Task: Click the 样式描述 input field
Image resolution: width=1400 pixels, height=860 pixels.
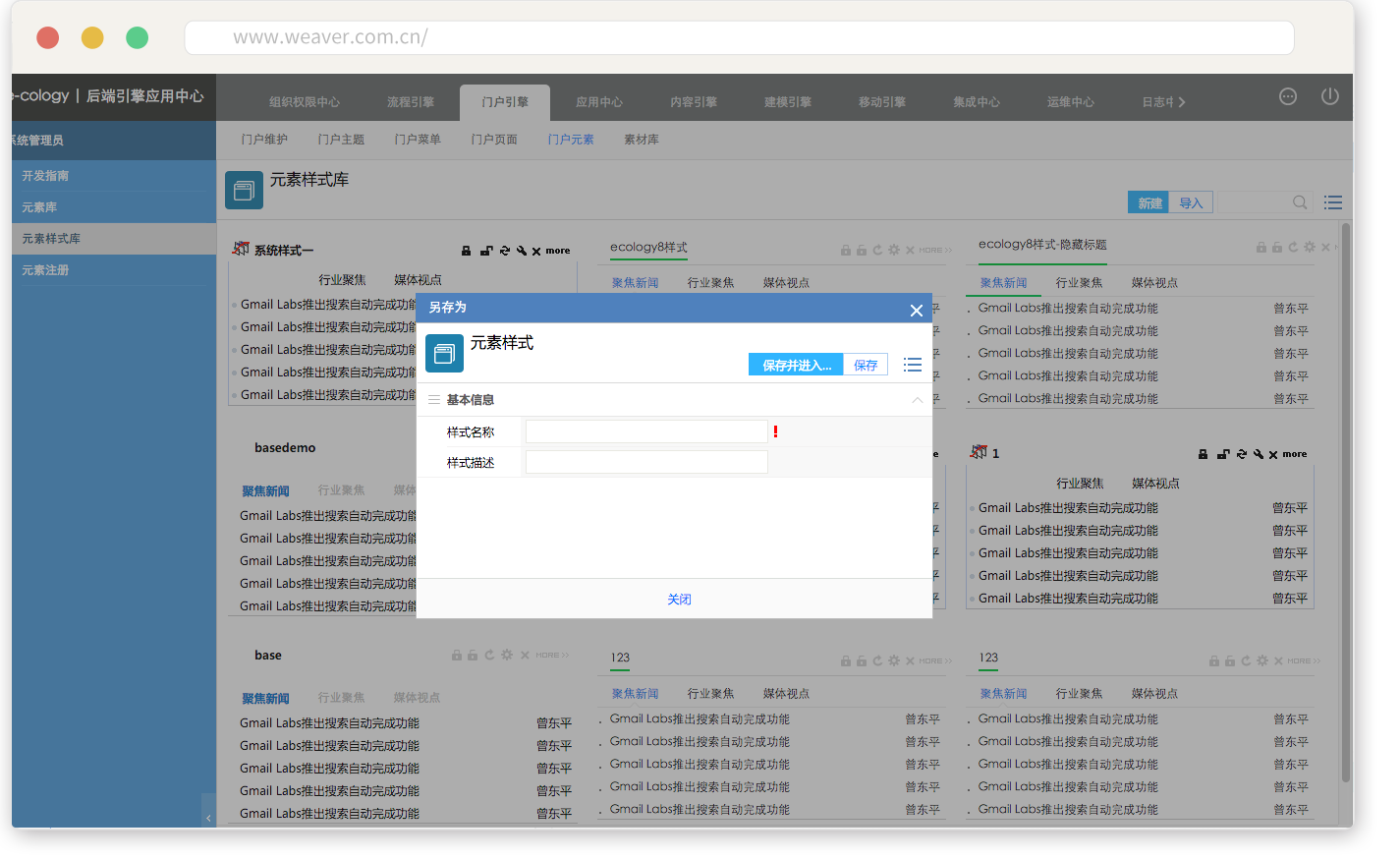Action: (645, 462)
